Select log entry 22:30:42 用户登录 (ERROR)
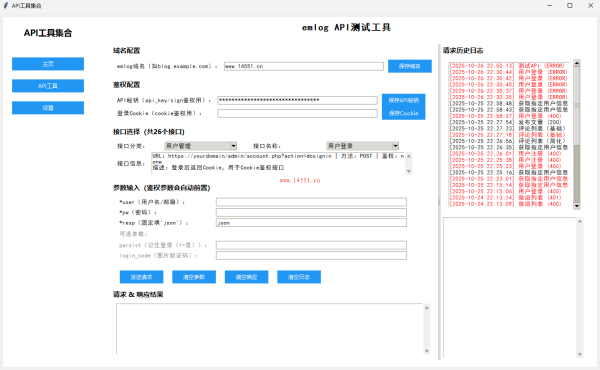Screen dimensions: 600x370 click(x=508, y=78)
